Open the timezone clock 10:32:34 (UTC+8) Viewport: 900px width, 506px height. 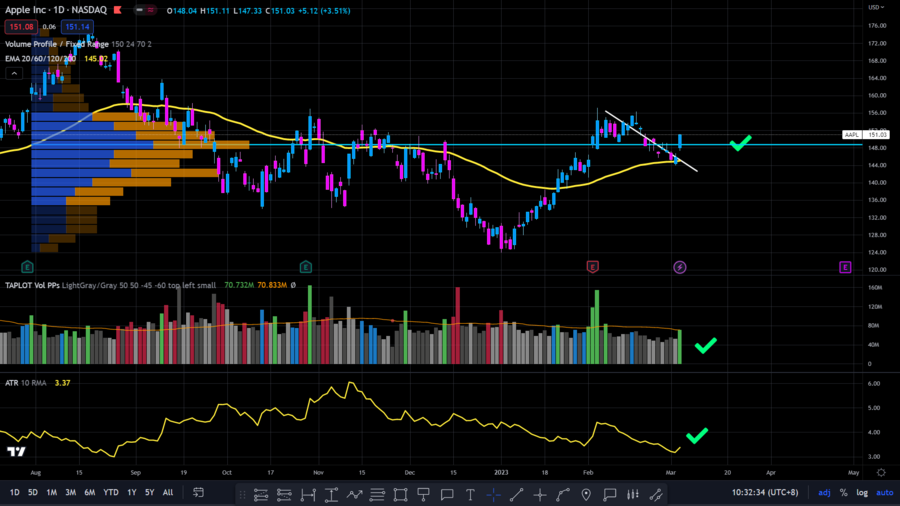pyautogui.click(x=765, y=492)
